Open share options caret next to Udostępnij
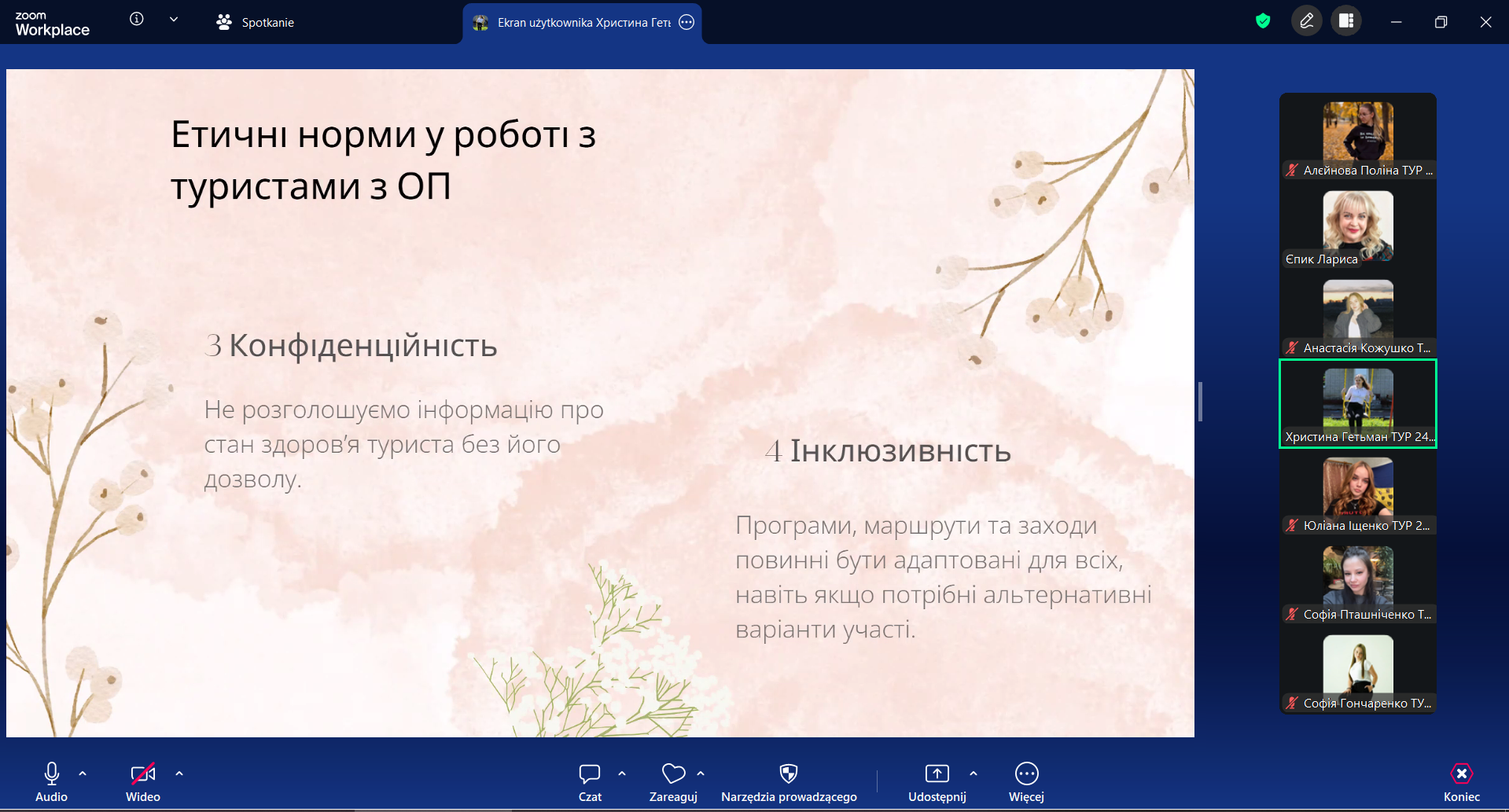Screen dimensions: 1509x812 (973, 773)
